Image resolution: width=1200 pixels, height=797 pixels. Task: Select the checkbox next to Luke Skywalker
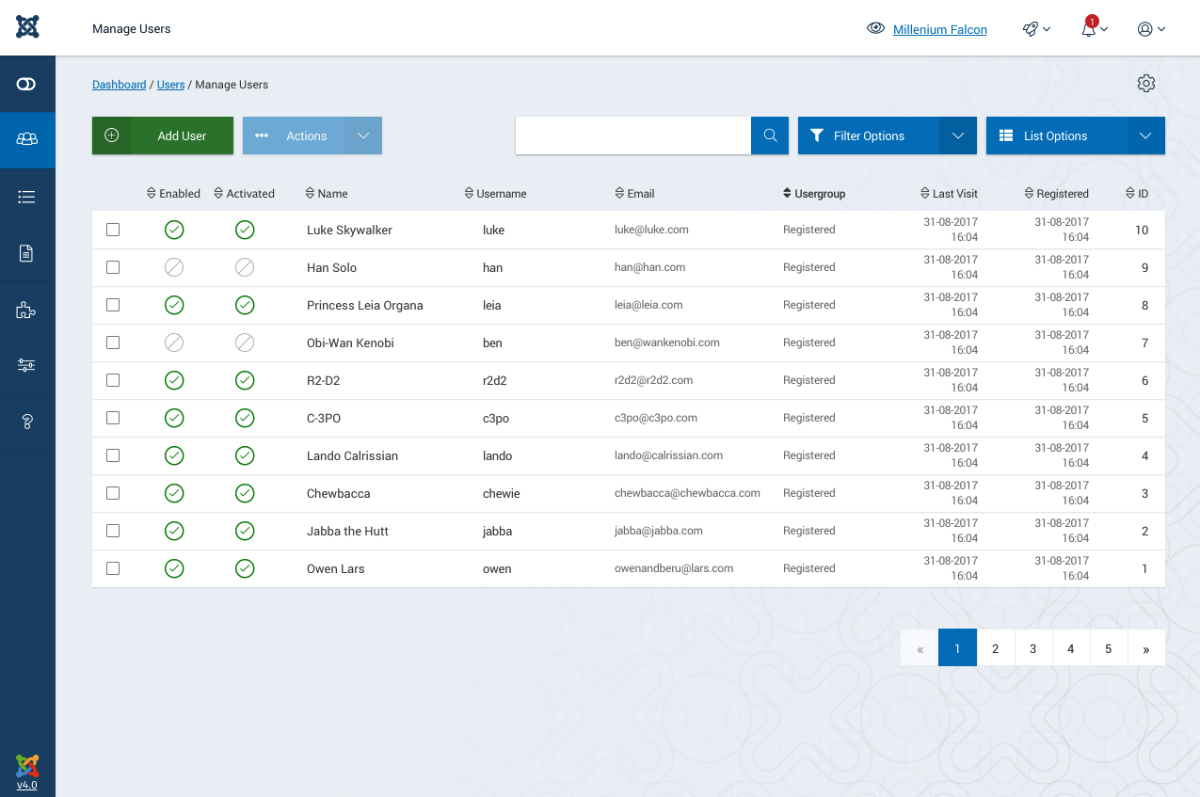(x=113, y=229)
